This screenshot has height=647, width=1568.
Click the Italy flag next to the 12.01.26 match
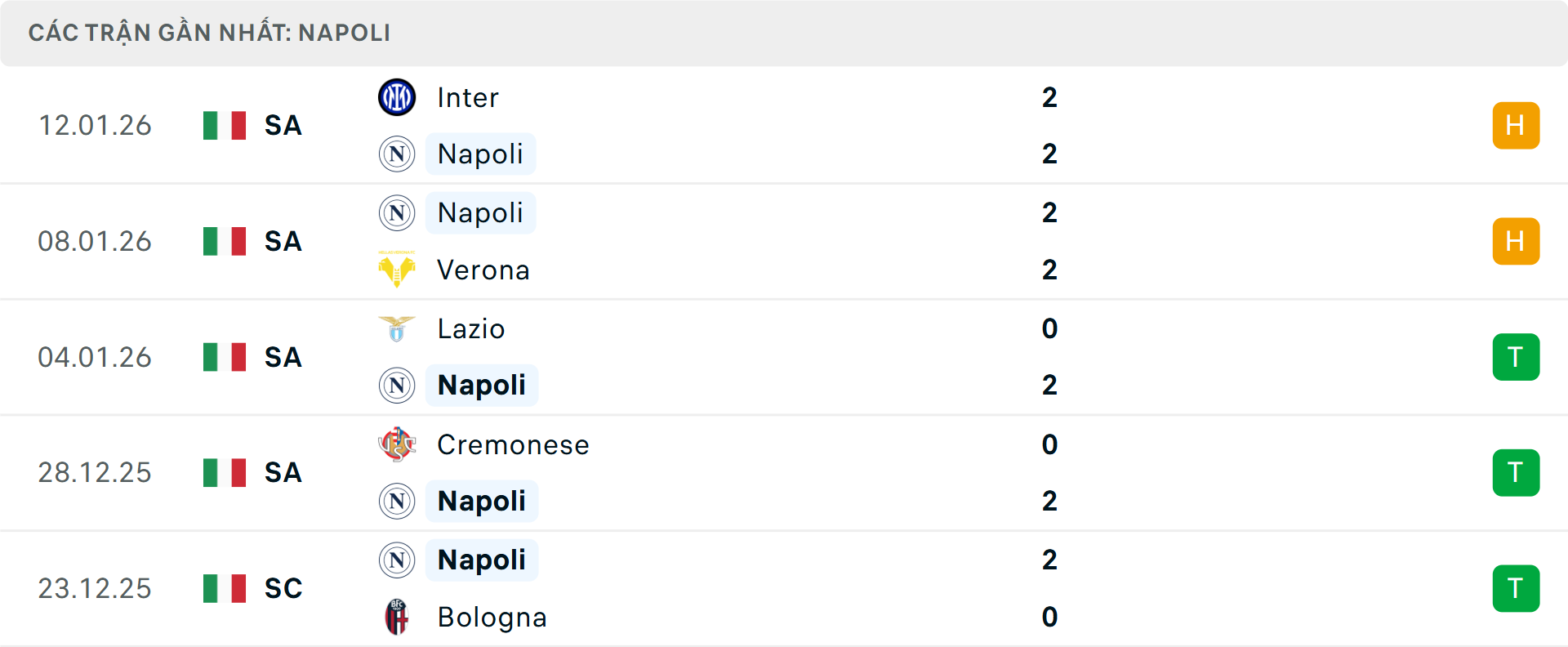[225, 125]
